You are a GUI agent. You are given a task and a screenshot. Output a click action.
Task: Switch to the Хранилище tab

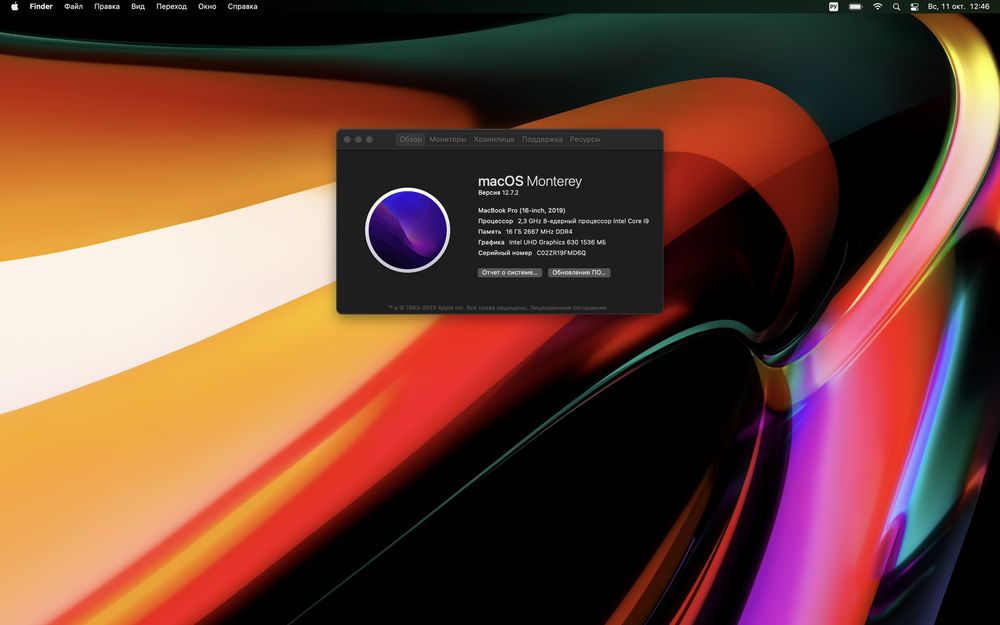coord(494,139)
